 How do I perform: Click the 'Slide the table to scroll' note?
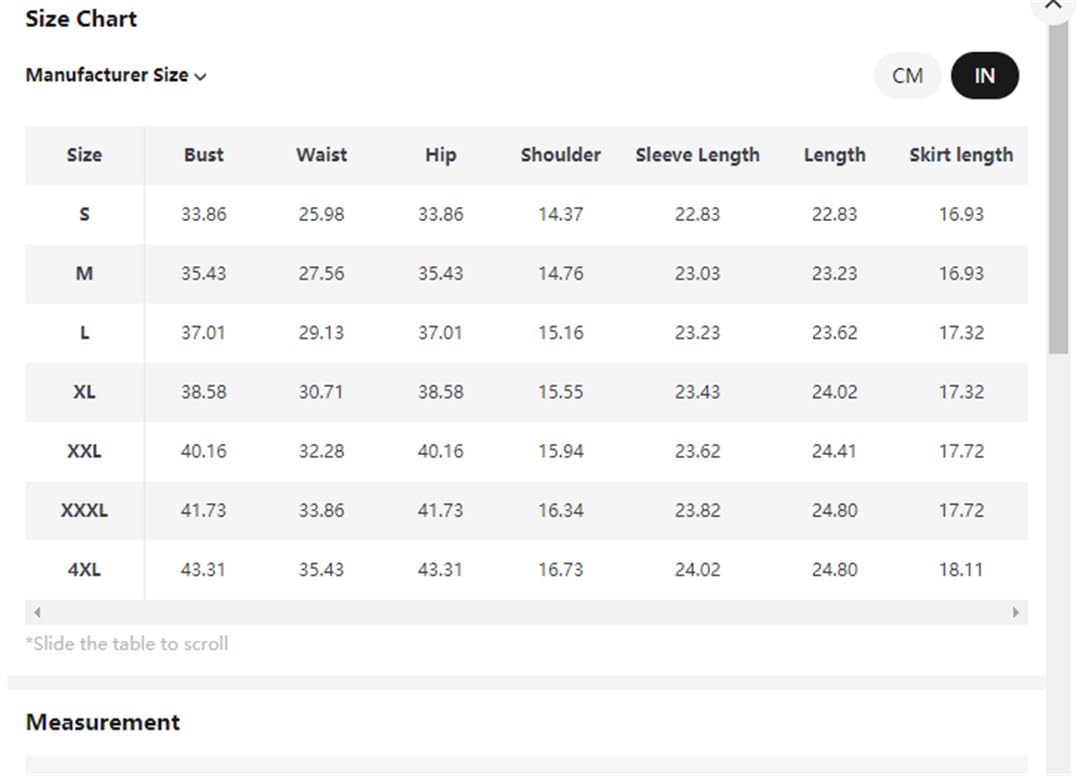tap(127, 644)
